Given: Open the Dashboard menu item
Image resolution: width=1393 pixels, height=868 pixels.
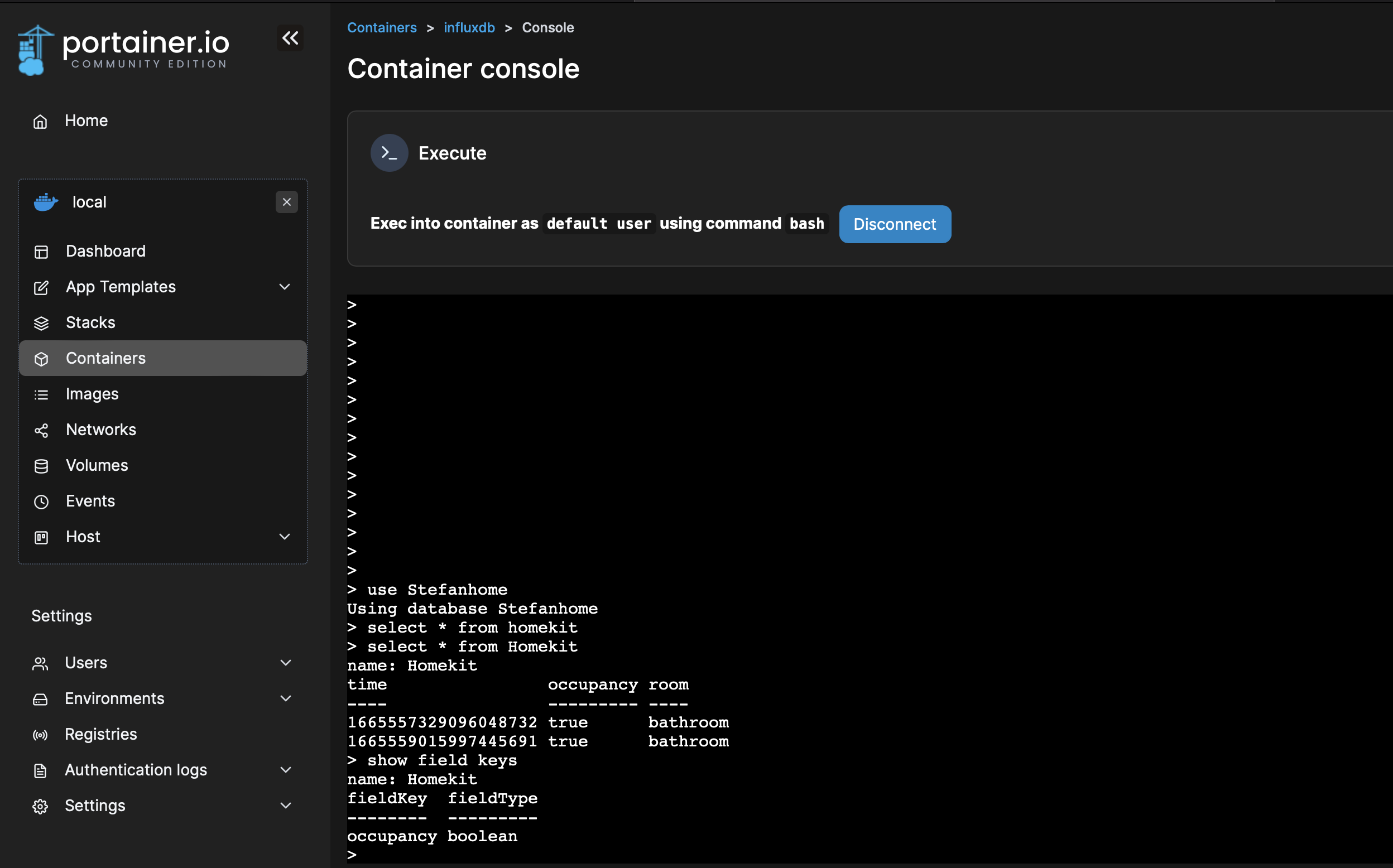Looking at the screenshot, I should pos(105,252).
